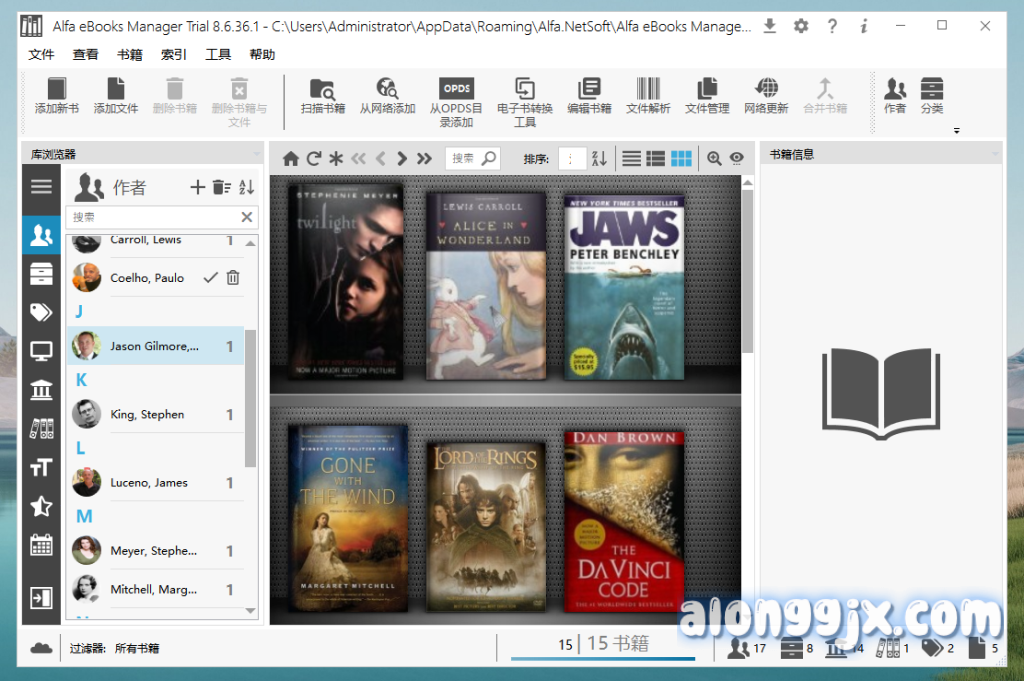Open the tags view in the left sidebar
Screen dimensions: 1024x681
41,313
